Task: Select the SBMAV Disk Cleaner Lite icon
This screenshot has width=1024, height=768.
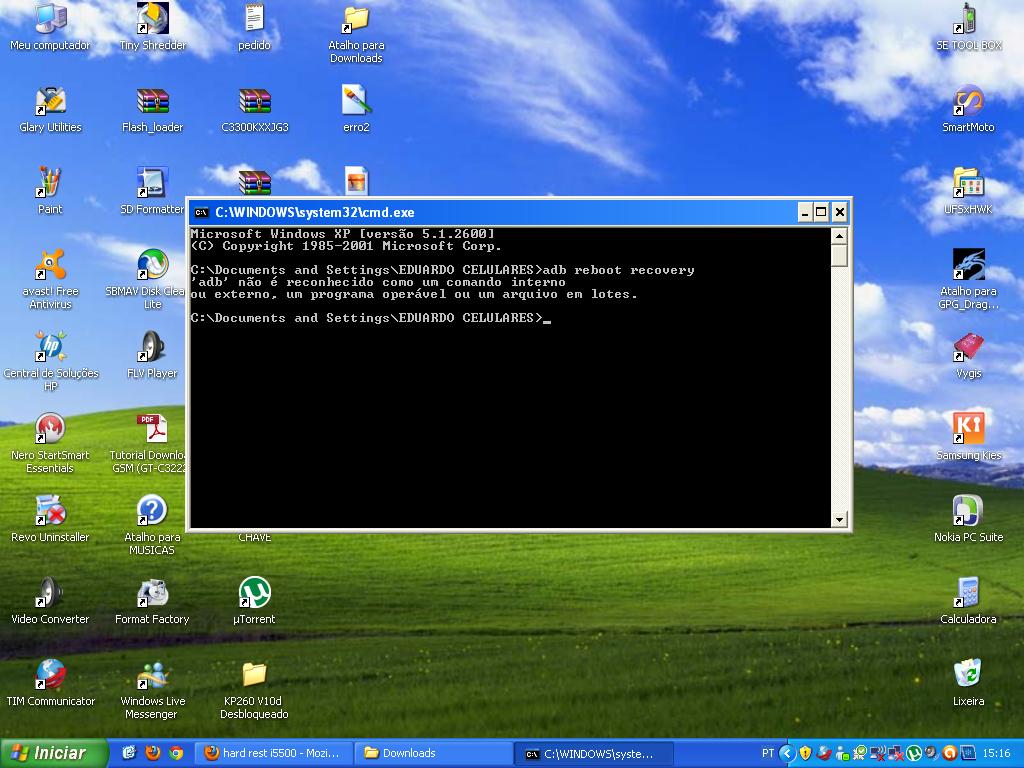Action: click(x=145, y=279)
